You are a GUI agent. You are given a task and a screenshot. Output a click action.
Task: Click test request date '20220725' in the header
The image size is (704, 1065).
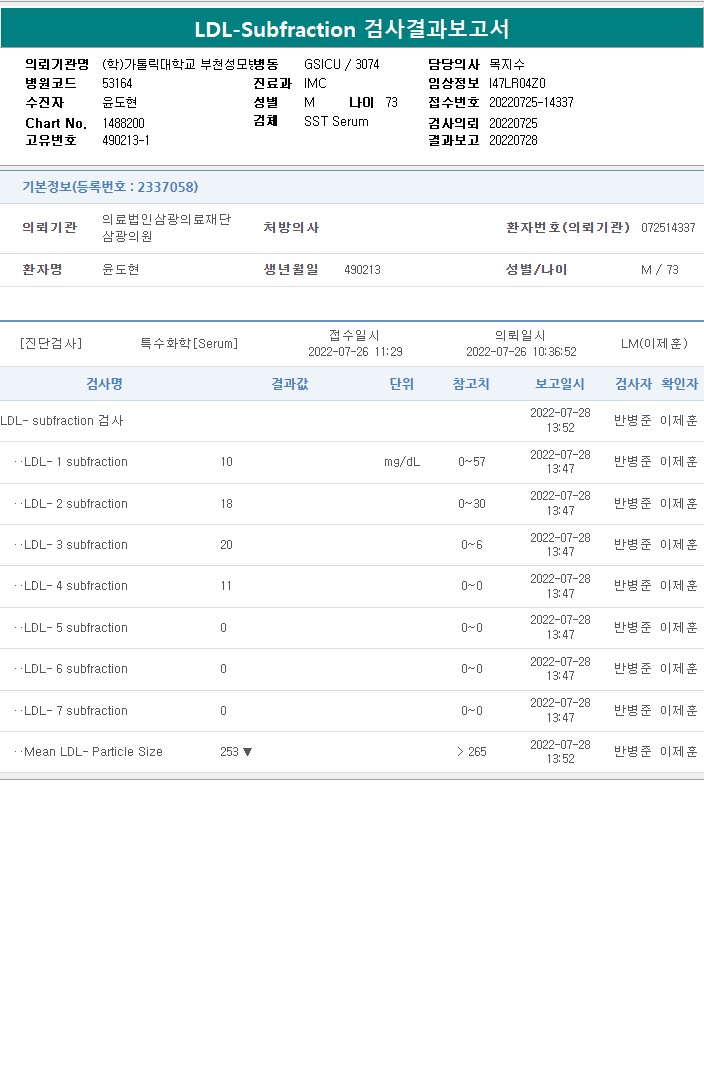point(513,124)
